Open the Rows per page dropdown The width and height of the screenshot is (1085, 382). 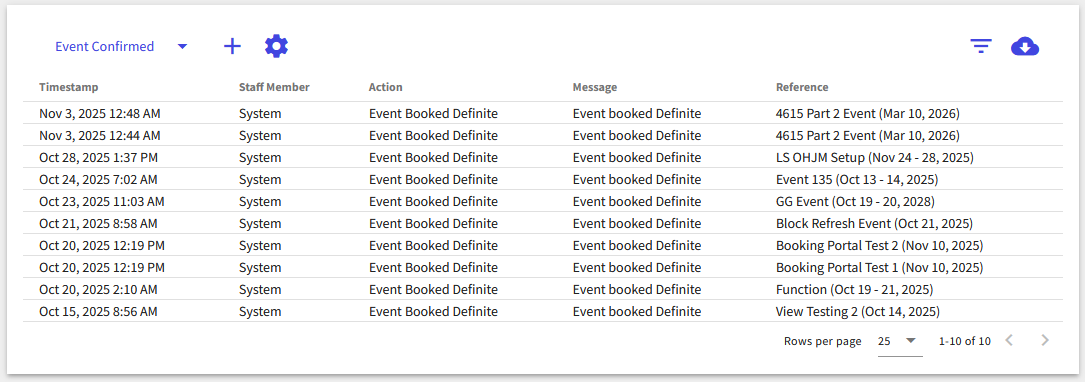(x=900, y=341)
